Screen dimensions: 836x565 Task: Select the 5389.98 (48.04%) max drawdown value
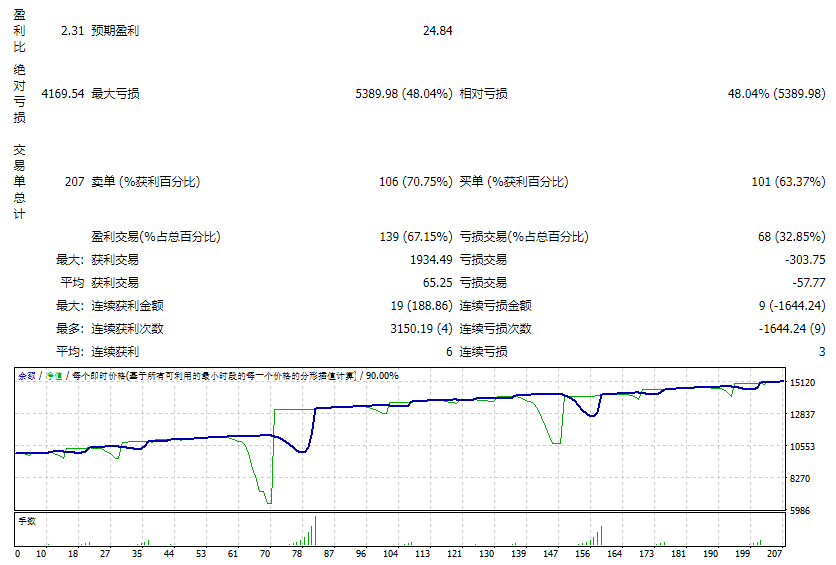pos(404,94)
